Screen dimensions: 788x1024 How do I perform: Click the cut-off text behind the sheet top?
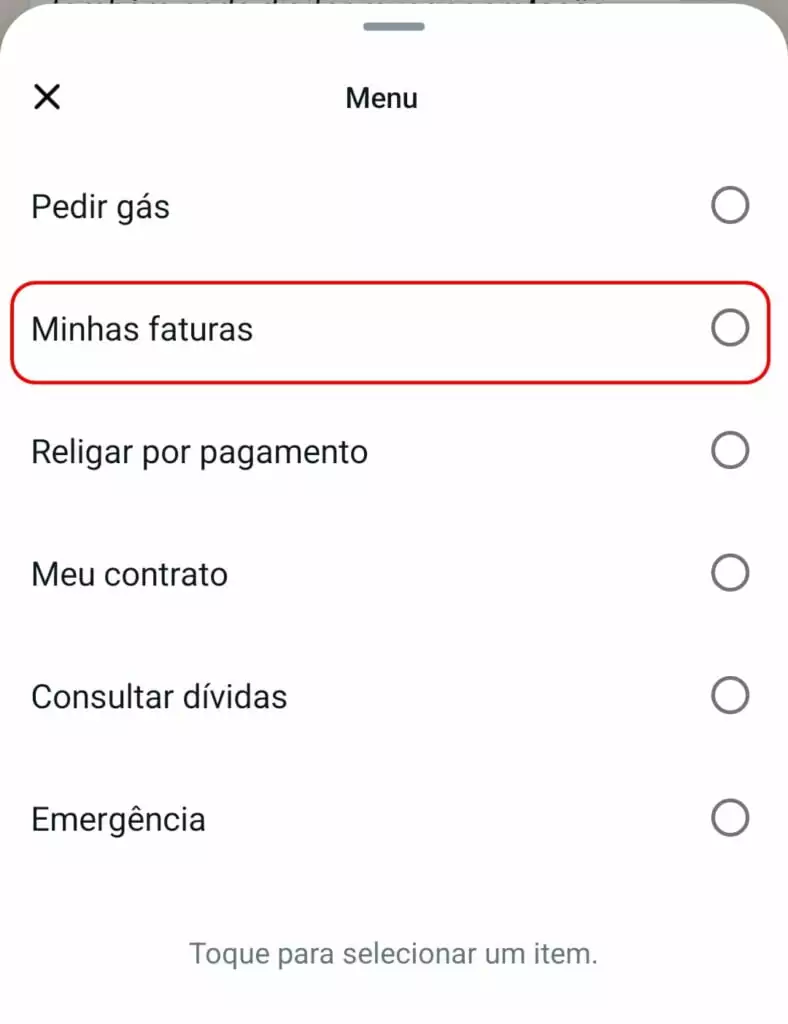click(326, 2)
